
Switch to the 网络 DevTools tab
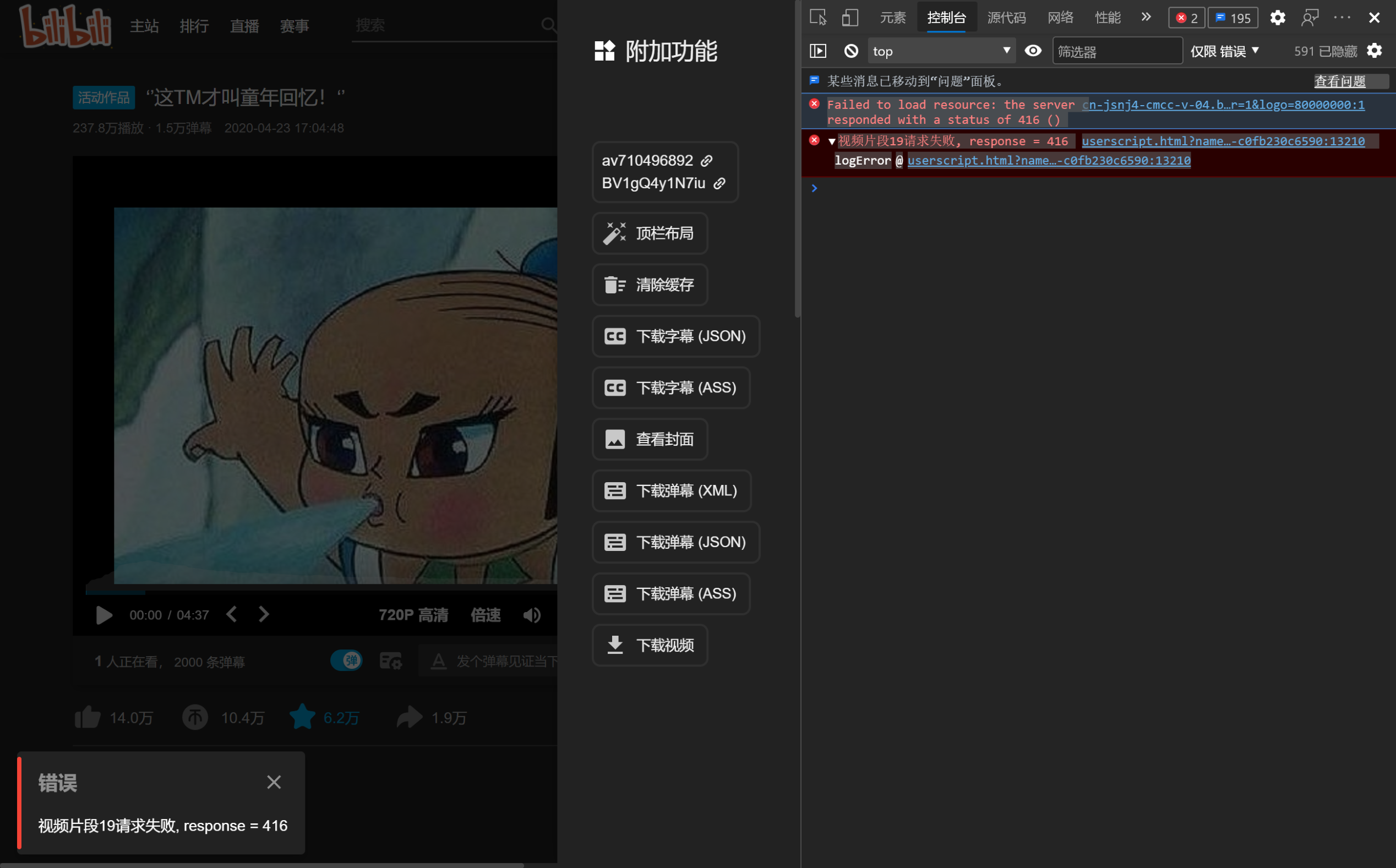pos(1060,17)
